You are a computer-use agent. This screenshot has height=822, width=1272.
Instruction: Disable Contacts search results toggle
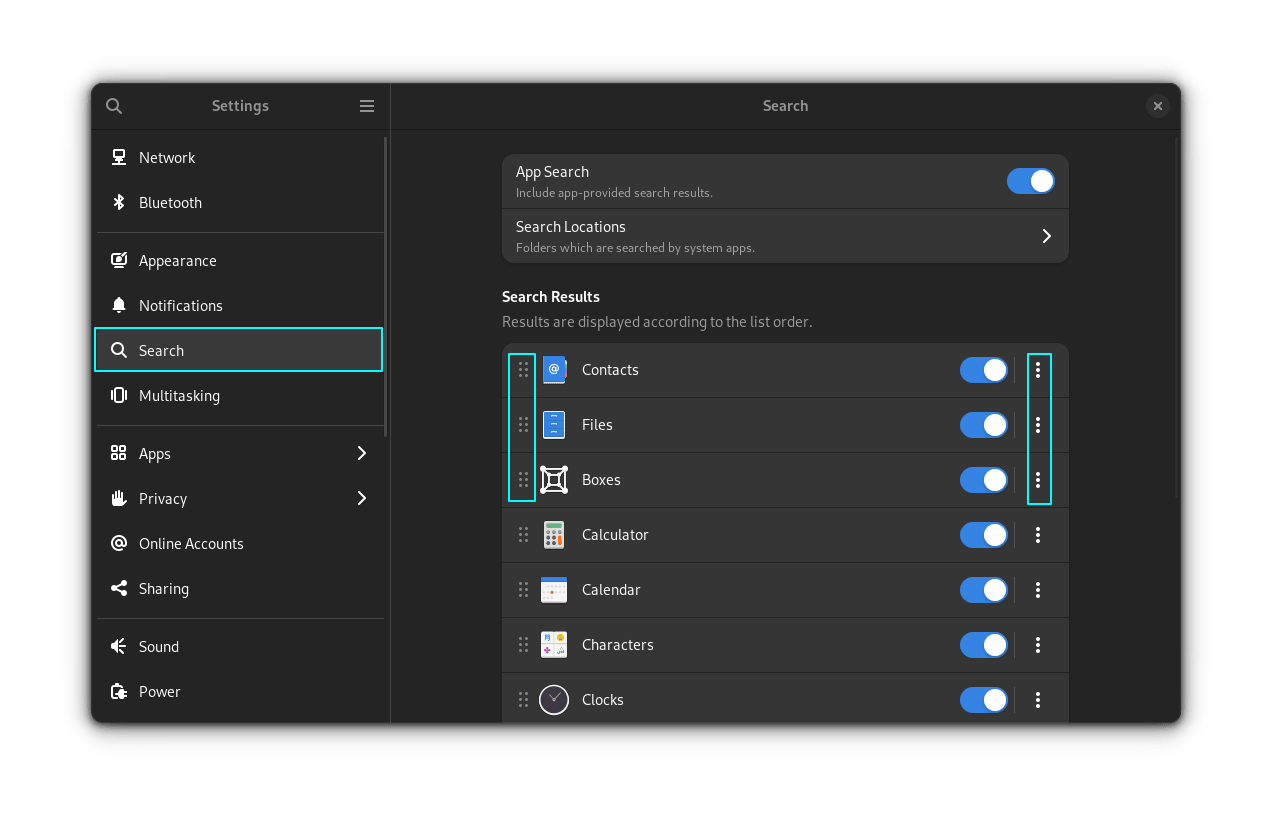point(983,370)
